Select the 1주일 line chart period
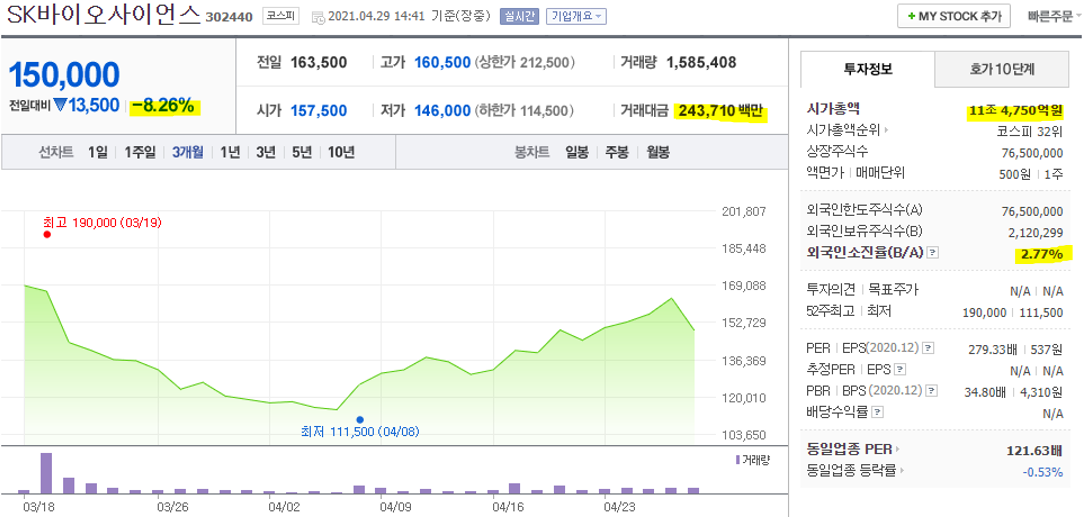 [140, 153]
